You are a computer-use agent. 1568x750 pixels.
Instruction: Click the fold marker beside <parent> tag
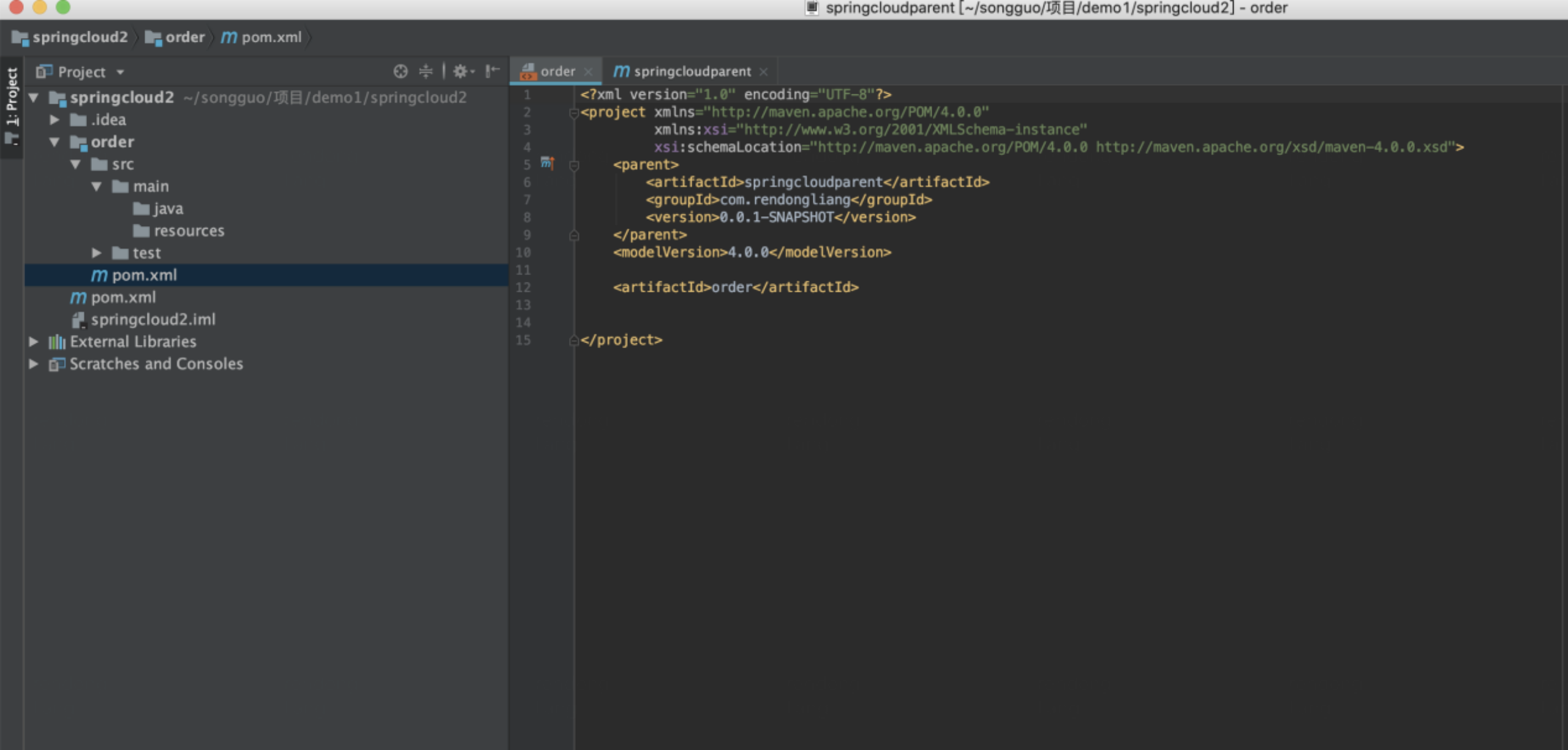point(574,165)
